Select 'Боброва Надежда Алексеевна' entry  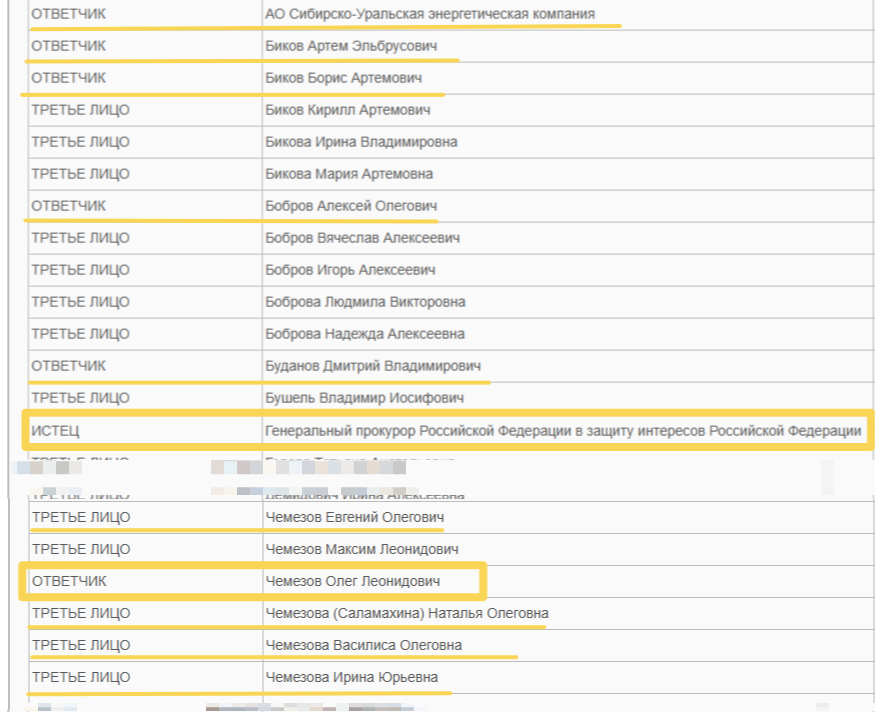point(365,334)
